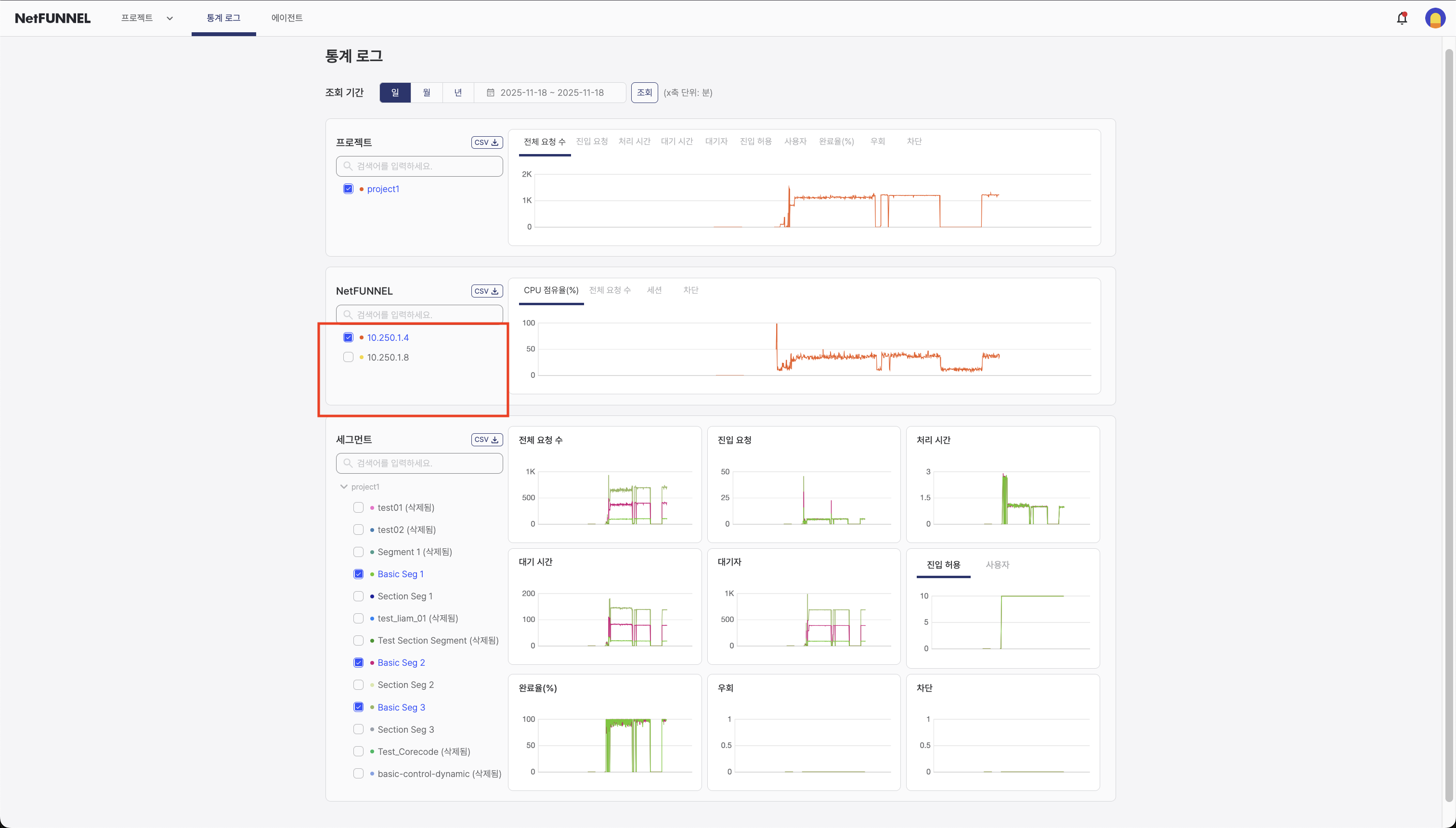
Task: Collapse the project1 segment tree
Action: (x=343, y=486)
